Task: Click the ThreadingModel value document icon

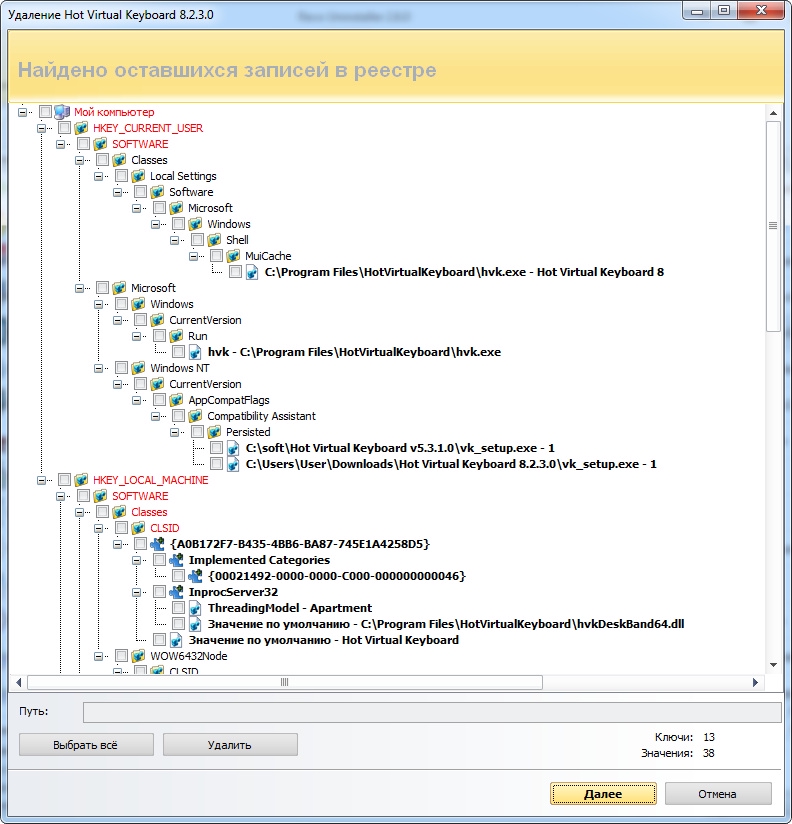Action: [x=195, y=608]
